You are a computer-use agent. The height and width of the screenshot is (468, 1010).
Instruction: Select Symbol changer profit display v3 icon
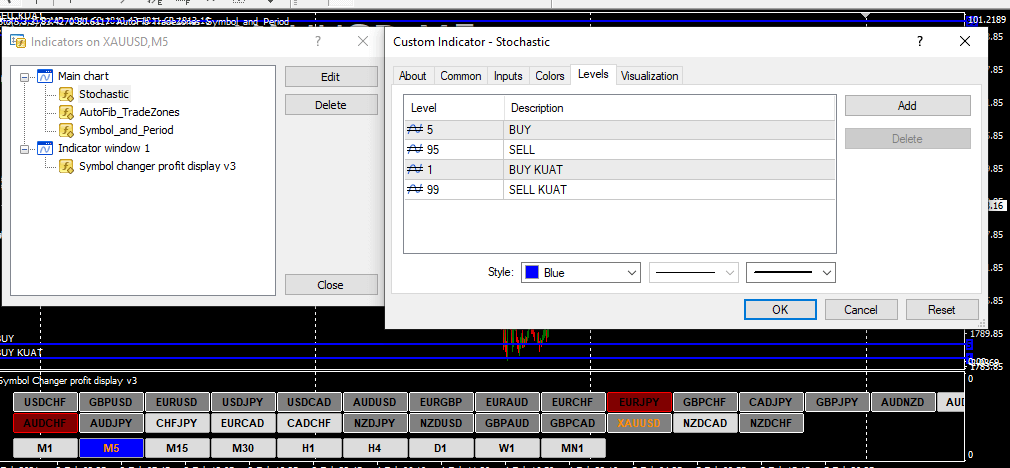[x=66, y=166]
